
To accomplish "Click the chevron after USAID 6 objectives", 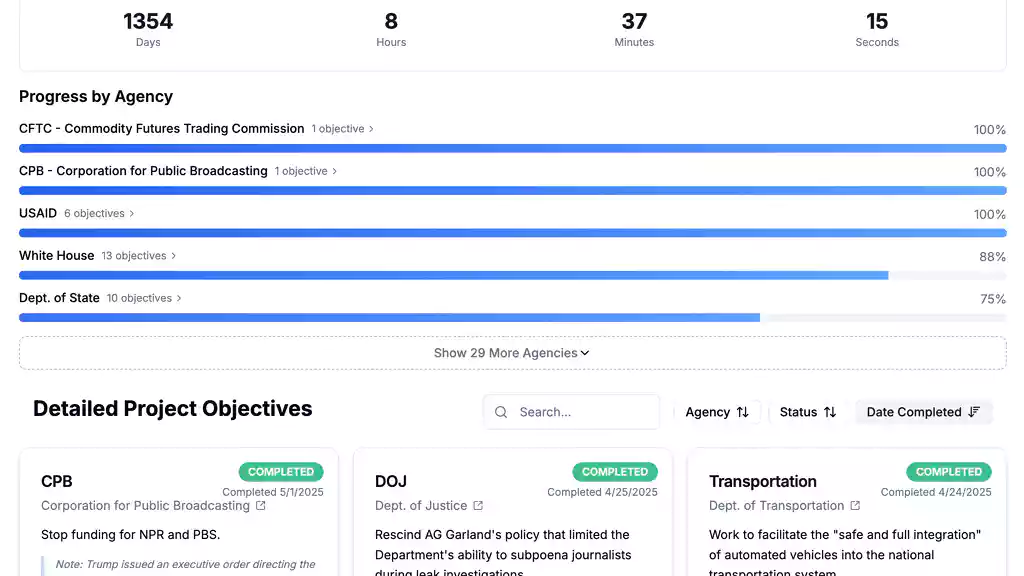I will 131,214.
